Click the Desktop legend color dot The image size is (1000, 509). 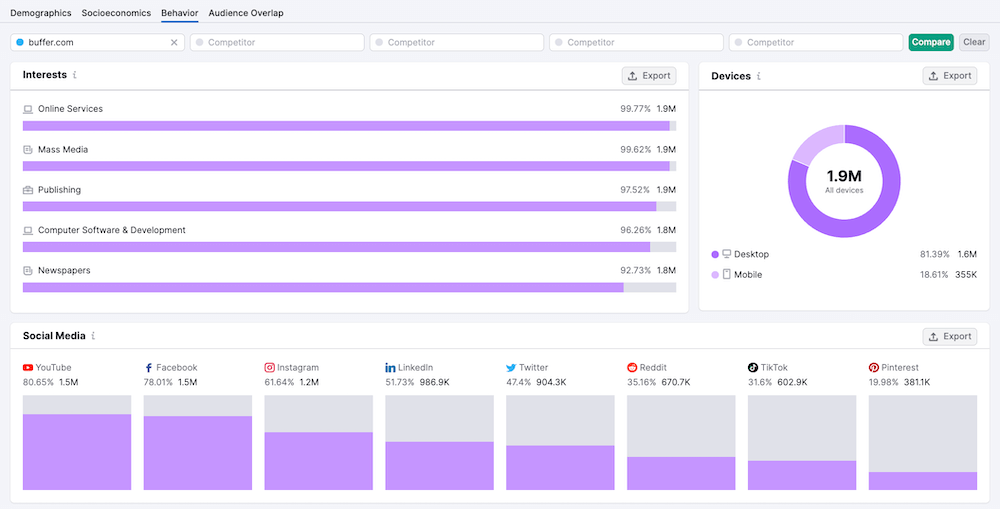[x=715, y=255]
